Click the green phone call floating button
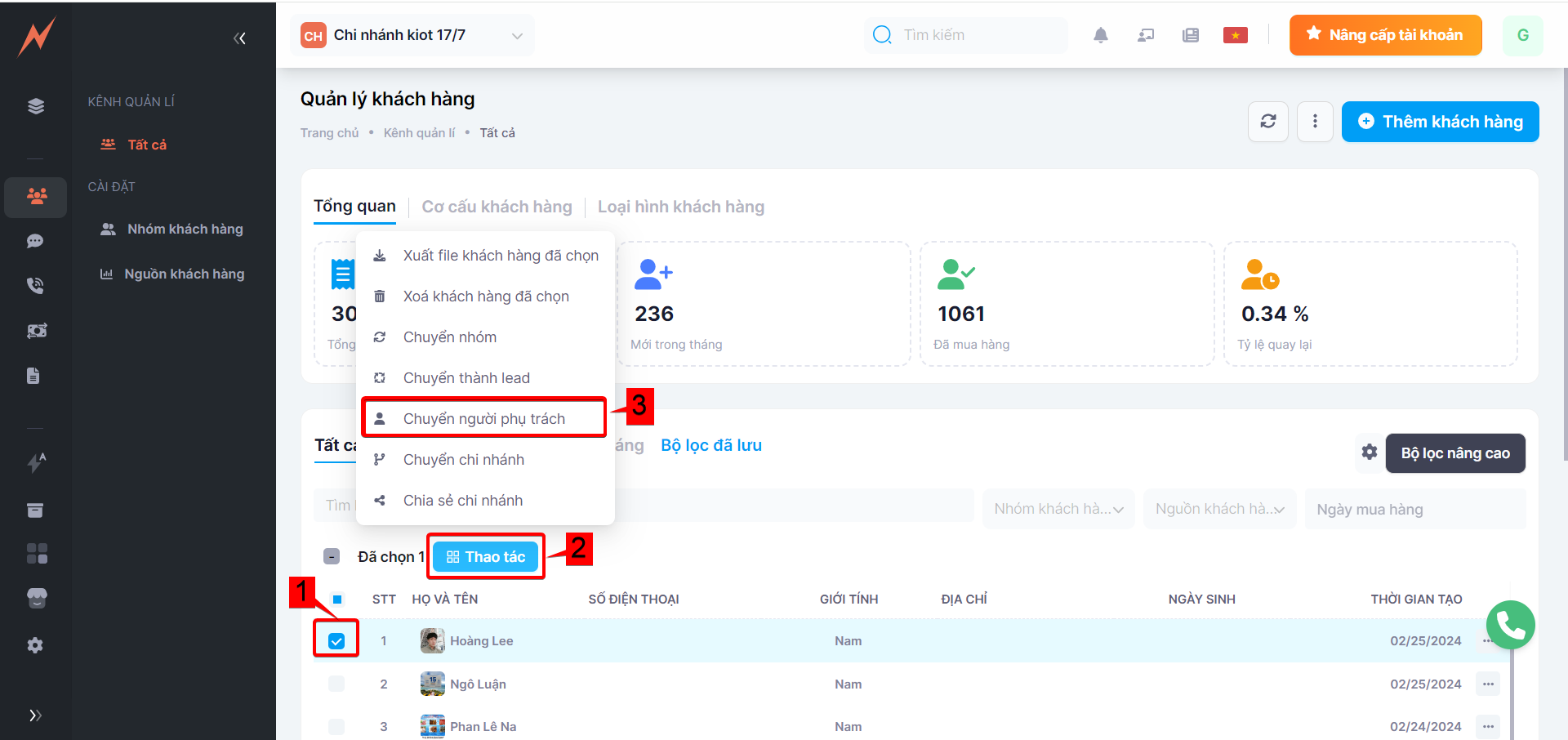The width and height of the screenshot is (1568, 740). 1510,625
